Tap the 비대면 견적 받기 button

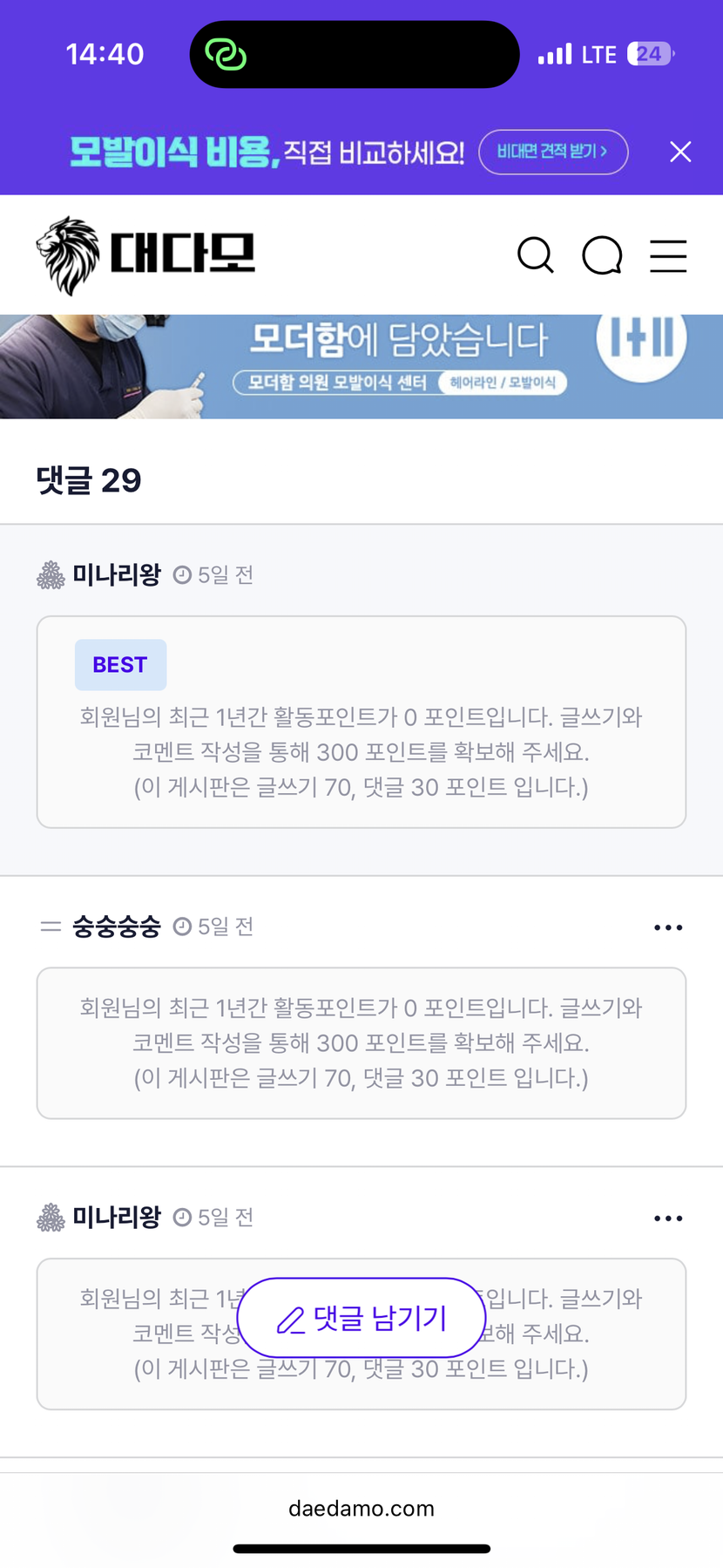point(553,152)
